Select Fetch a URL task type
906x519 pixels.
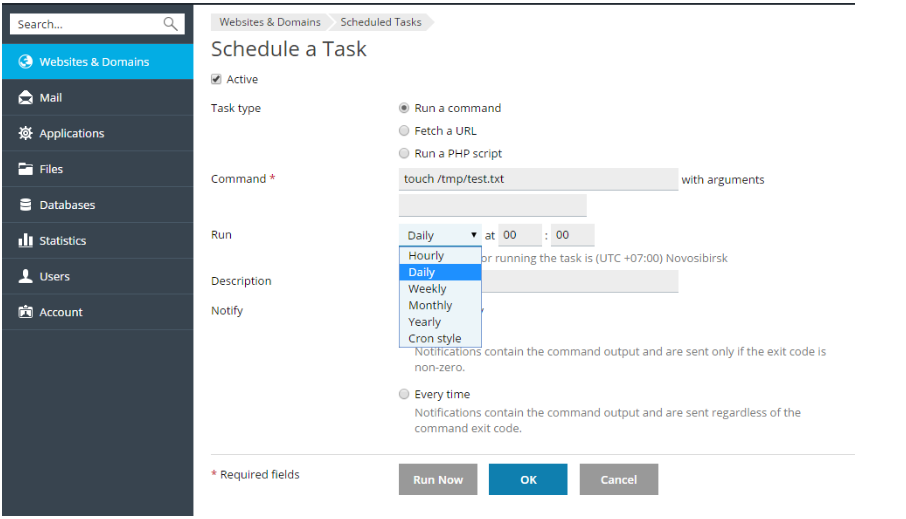pos(404,131)
